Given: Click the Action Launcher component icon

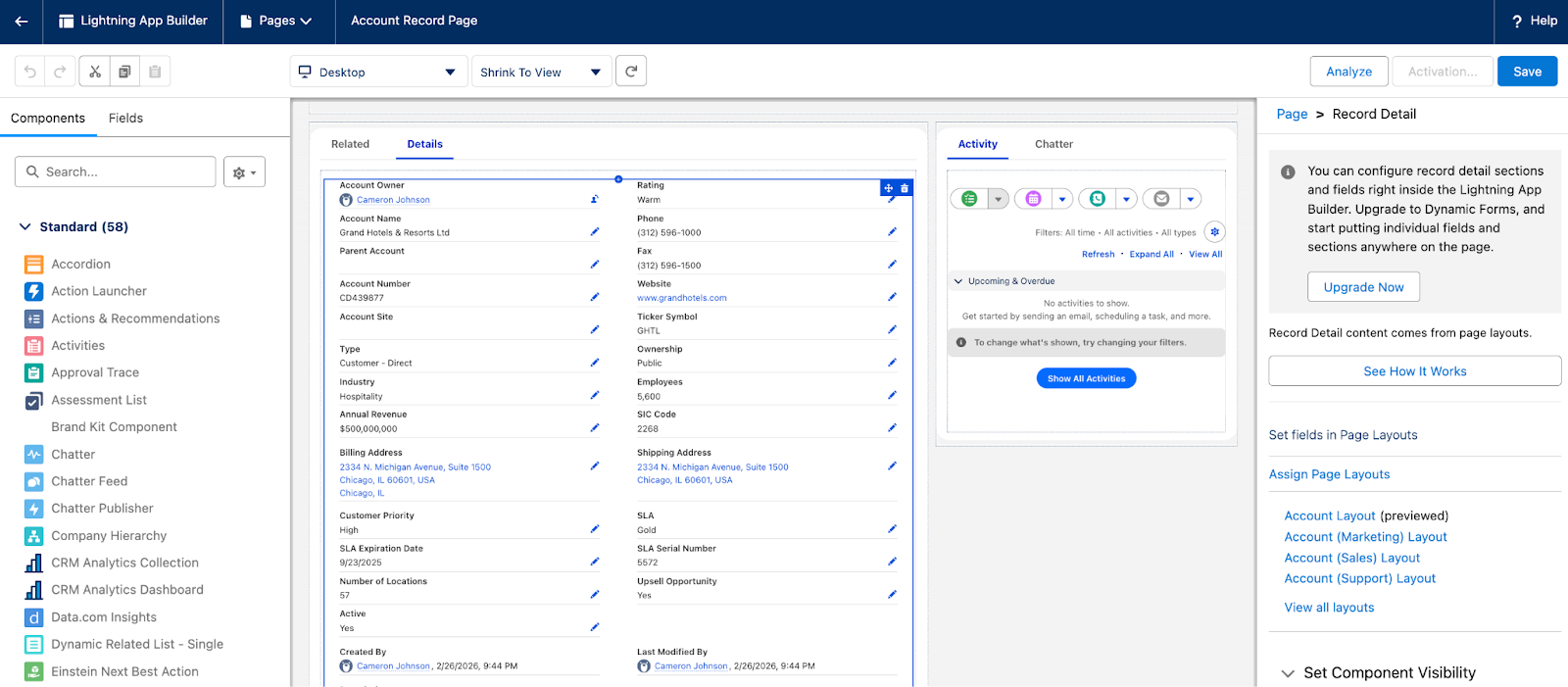Looking at the screenshot, I should point(34,291).
